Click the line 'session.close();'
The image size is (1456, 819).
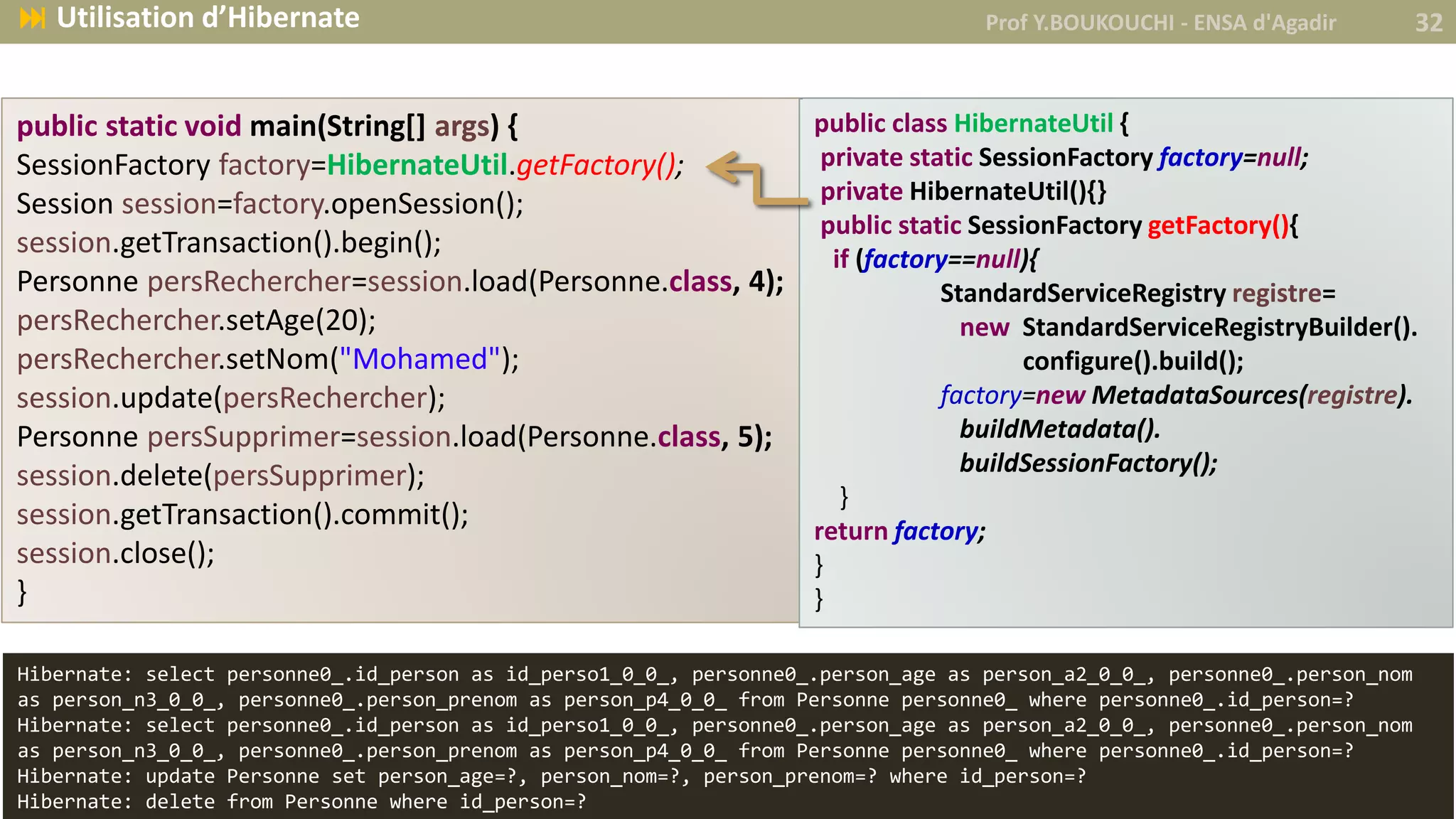pos(116,553)
